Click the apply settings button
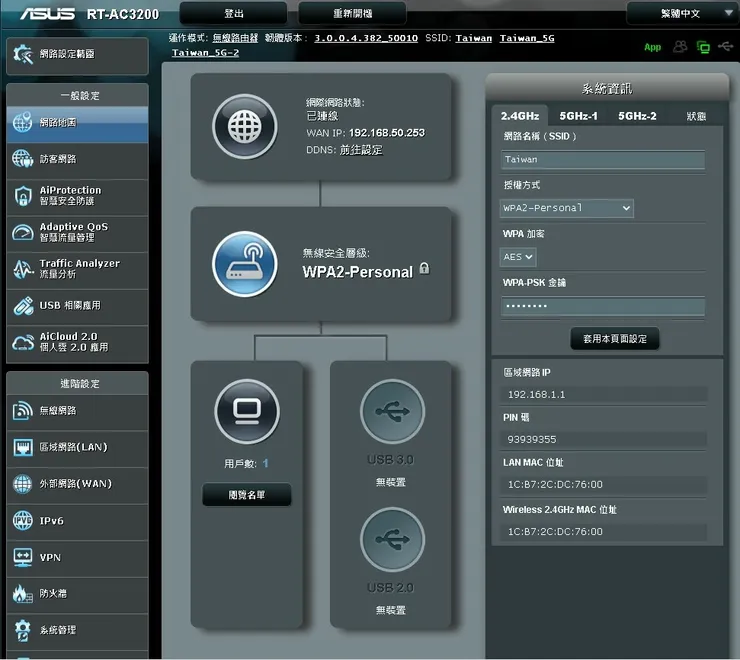 tap(615, 338)
